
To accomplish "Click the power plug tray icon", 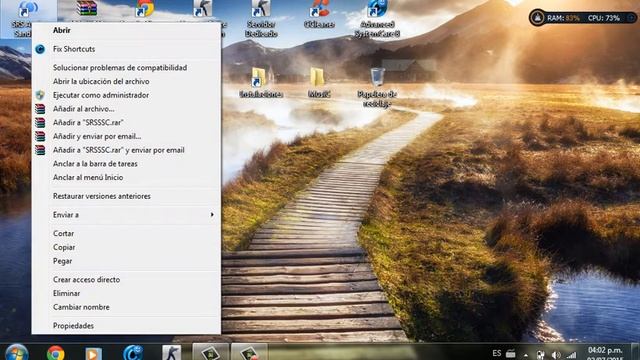I will click(x=541, y=355).
